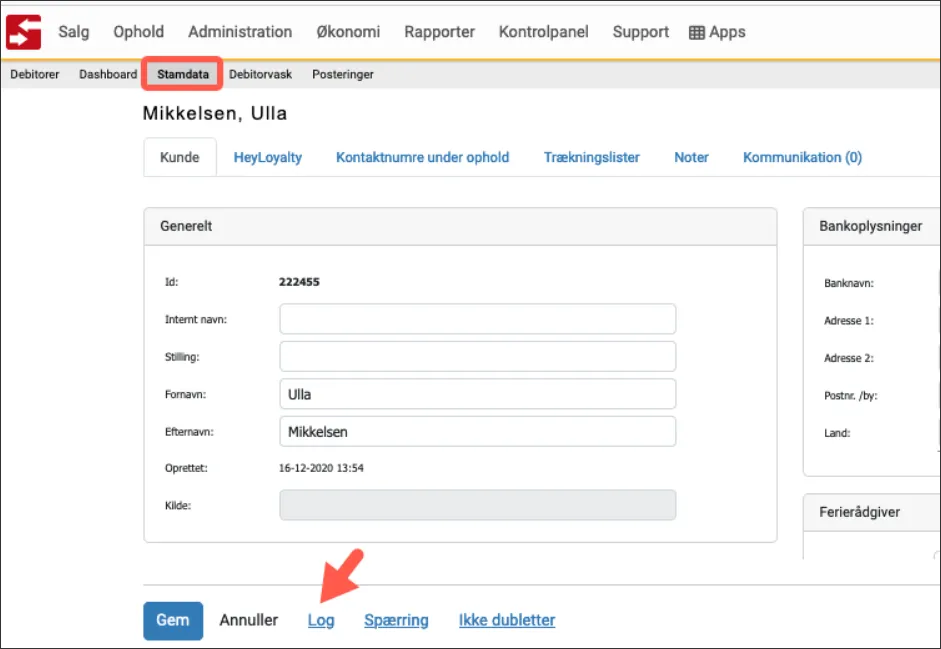Open the Kontrolpanel menu

(543, 31)
